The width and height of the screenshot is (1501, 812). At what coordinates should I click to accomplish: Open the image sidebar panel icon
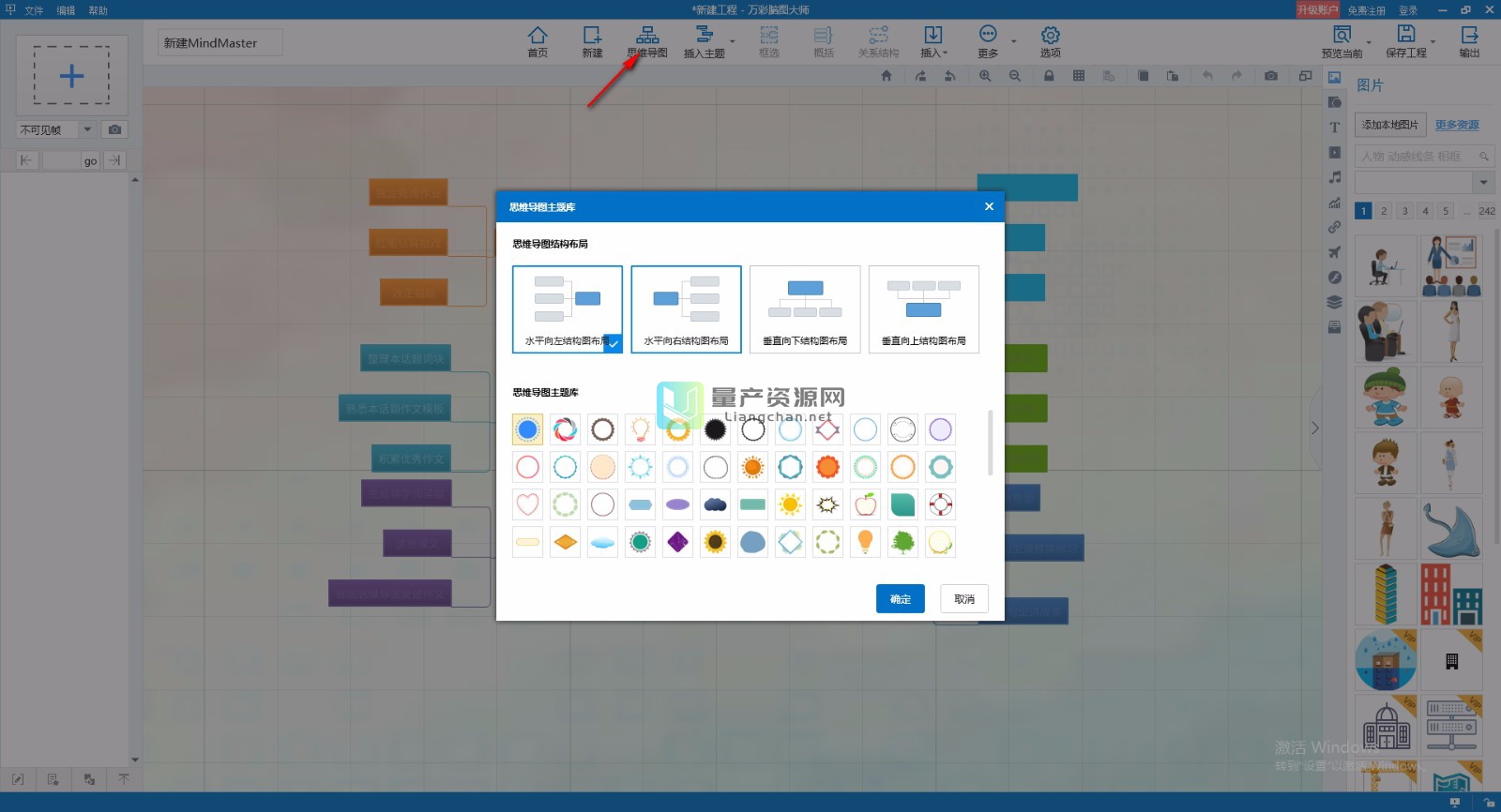(x=1334, y=78)
